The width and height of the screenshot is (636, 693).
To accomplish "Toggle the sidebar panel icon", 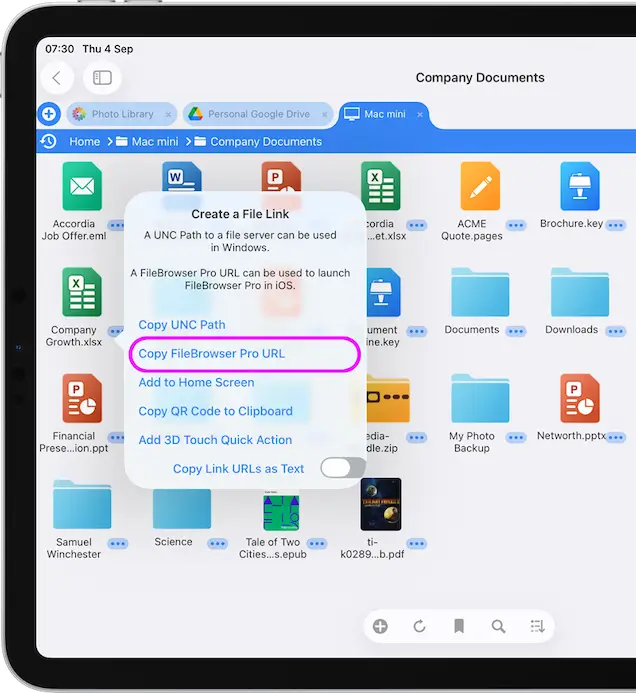I will tap(102, 78).
